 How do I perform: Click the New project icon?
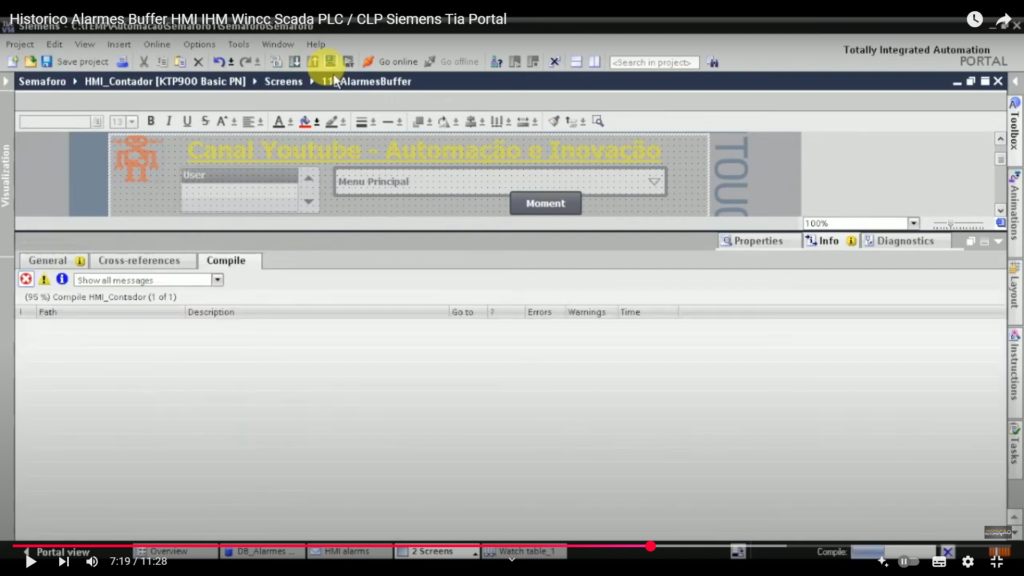click(x=12, y=62)
